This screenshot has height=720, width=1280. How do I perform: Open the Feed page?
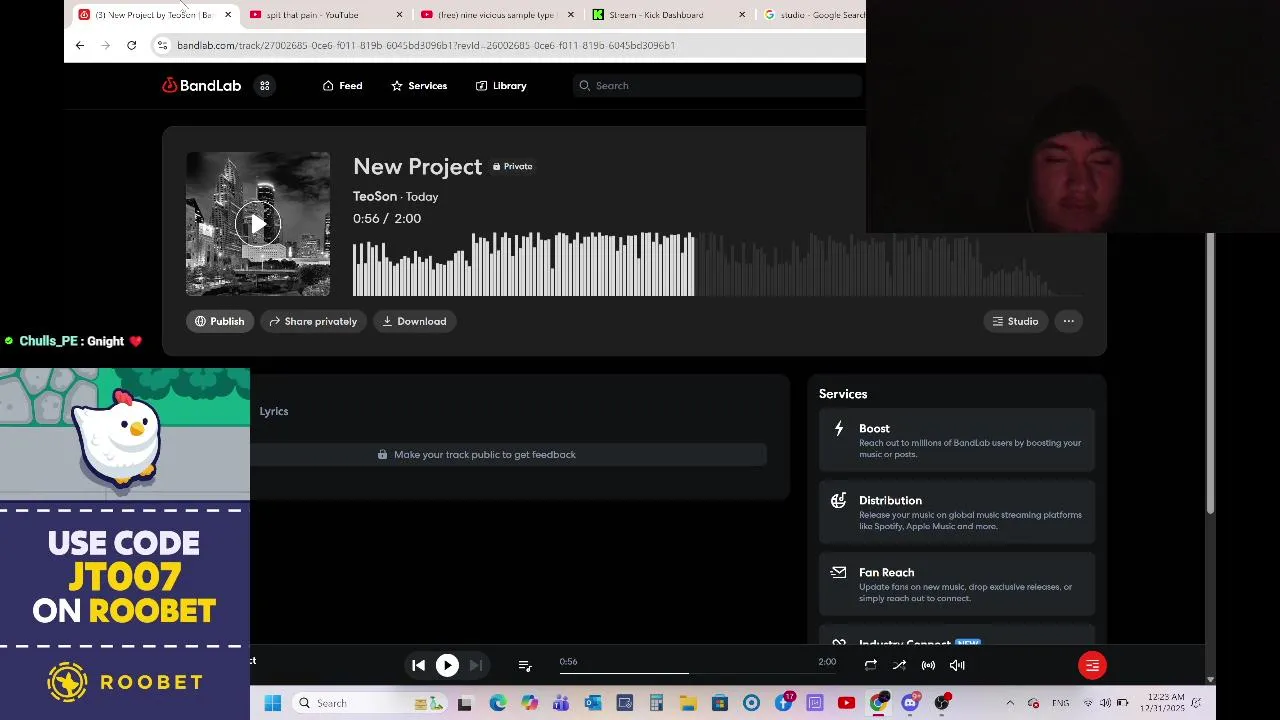click(x=342, y=86)
